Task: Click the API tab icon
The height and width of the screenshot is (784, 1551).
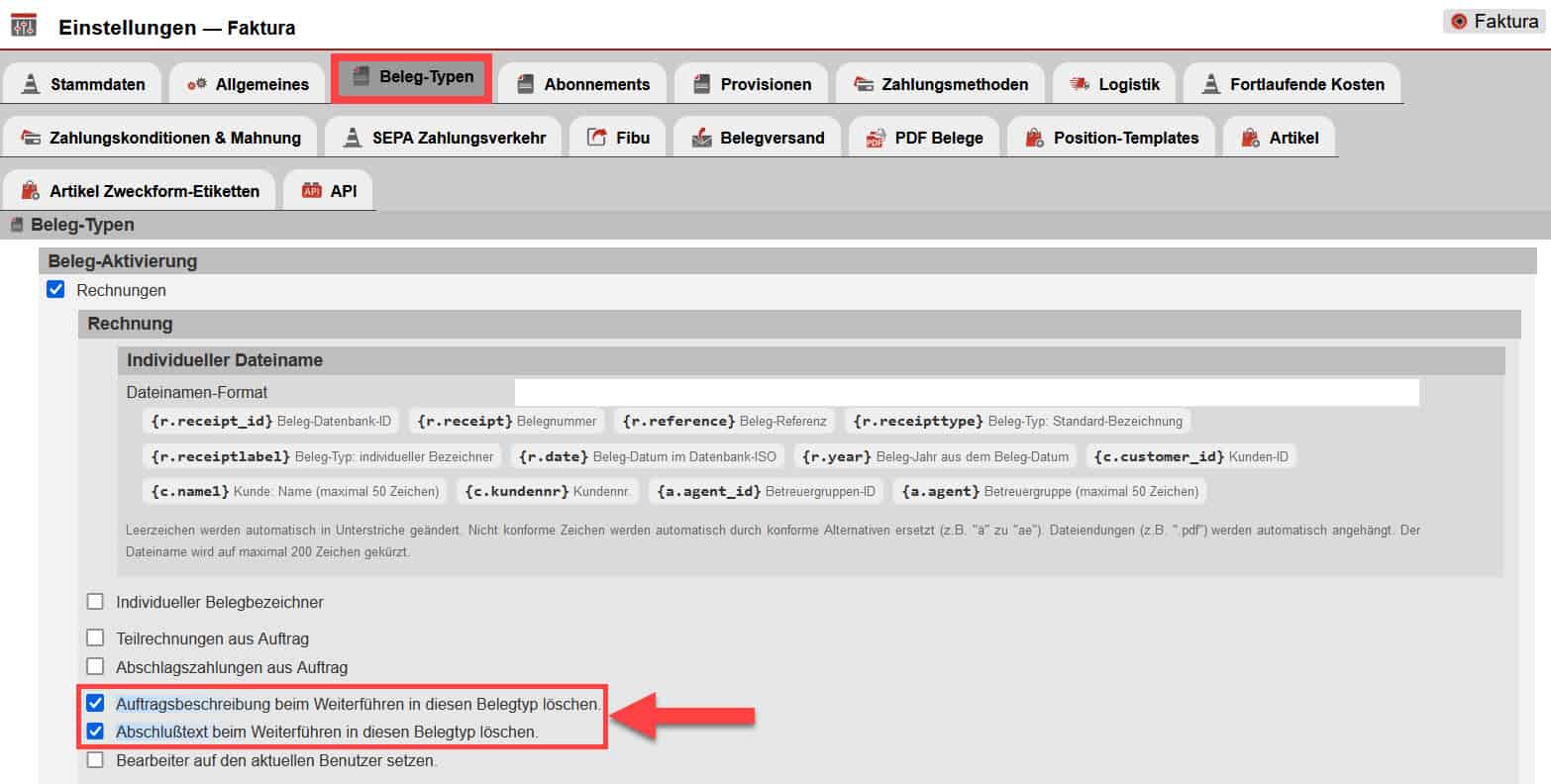Action: [311, 191]
